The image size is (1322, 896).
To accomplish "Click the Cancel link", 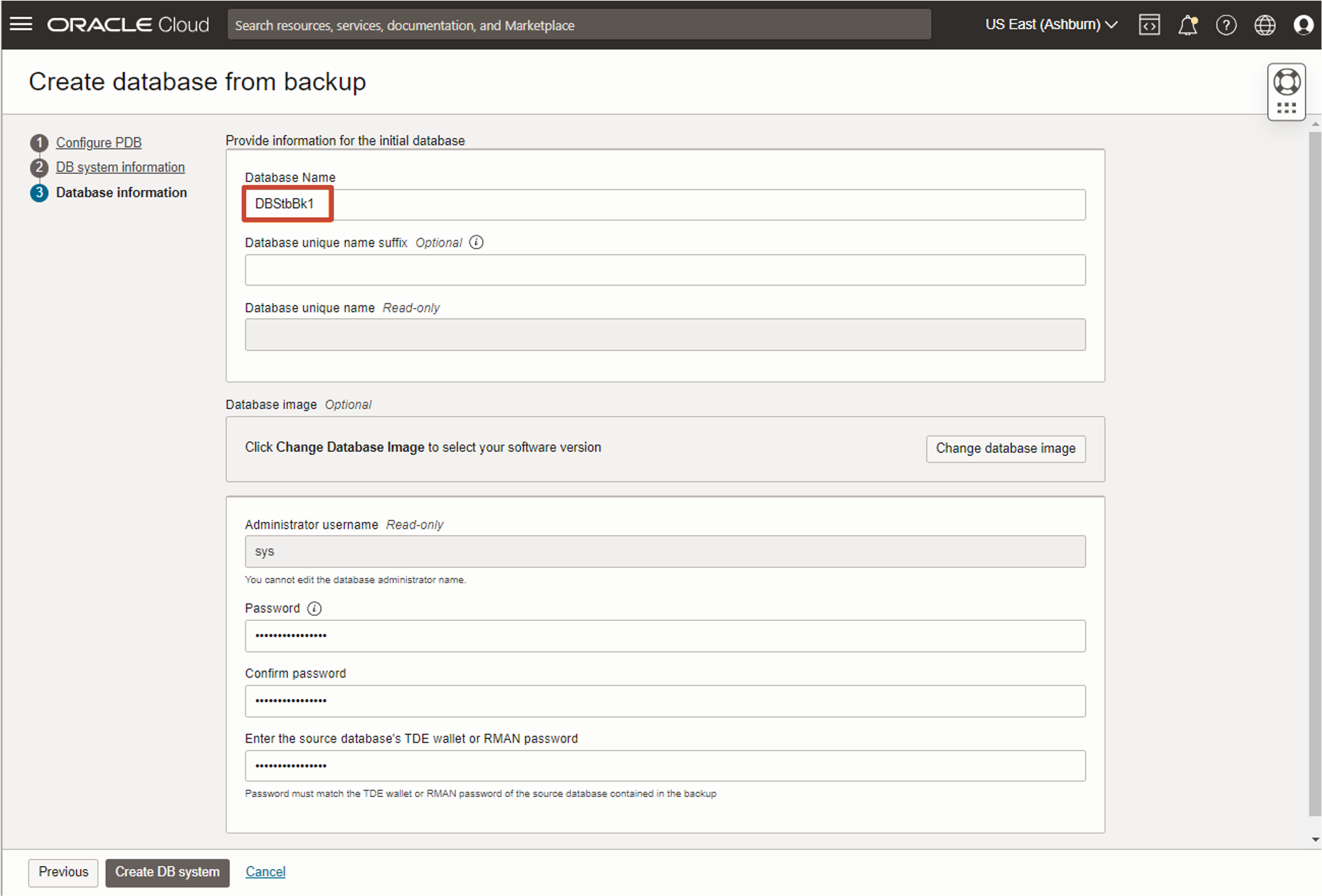I will [265, 872].
